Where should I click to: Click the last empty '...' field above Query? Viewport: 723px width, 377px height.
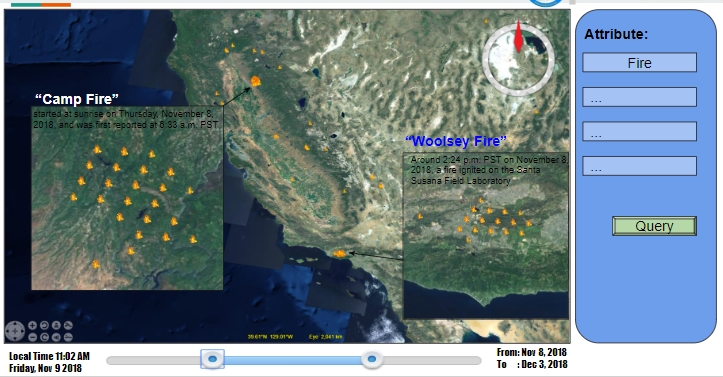point(640,166)
